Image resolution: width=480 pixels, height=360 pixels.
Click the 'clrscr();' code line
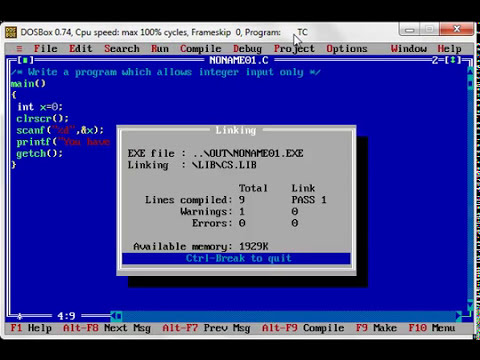pyautogui.click(x=42, y=119)
